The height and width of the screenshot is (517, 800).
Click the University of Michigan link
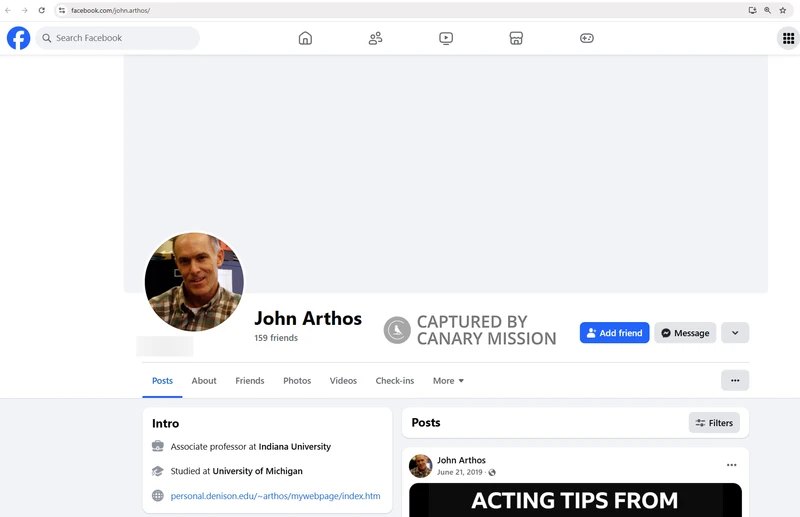pyautogui.click(x=257, y=471)
